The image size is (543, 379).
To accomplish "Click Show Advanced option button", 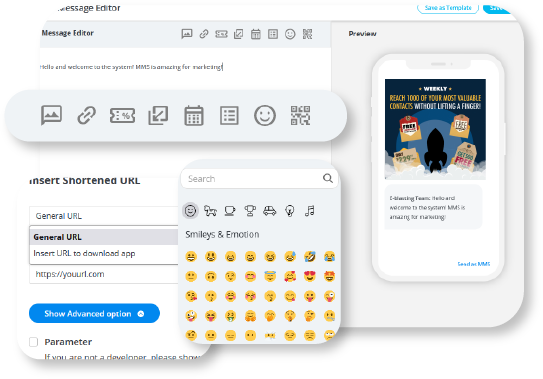I will 94,314.
